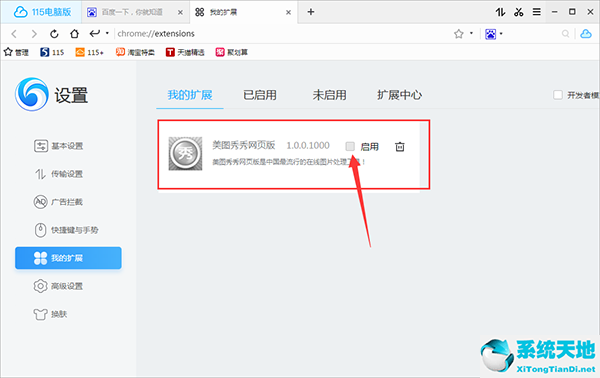Minimize the browser window
The image size is (600, 378).
[x=554, y=12]
